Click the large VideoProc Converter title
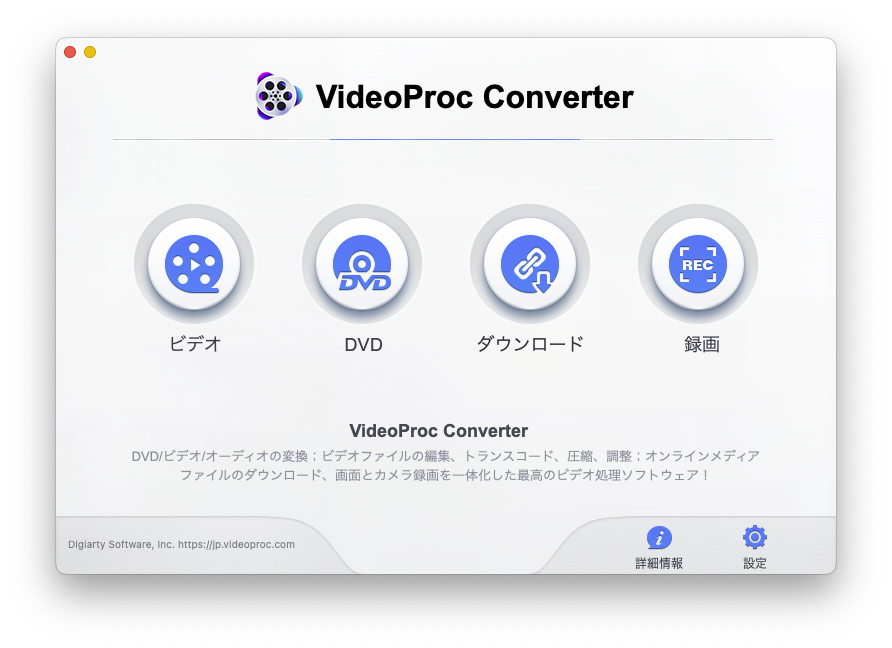Image resolution: width=892 pixels, height=648 pixels. (x=474, y=97)
